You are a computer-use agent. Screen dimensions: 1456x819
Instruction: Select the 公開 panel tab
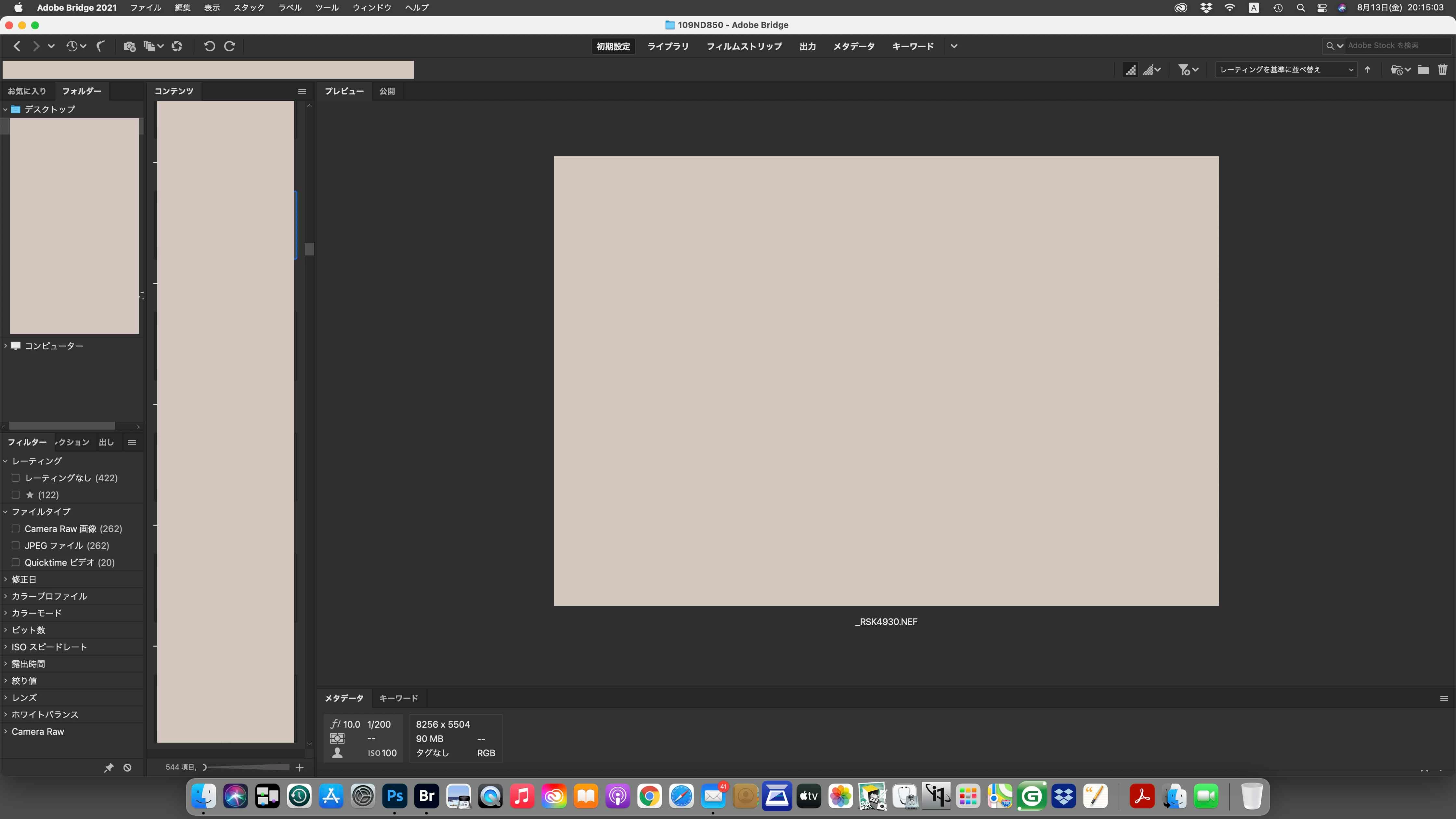click(387, 91)
